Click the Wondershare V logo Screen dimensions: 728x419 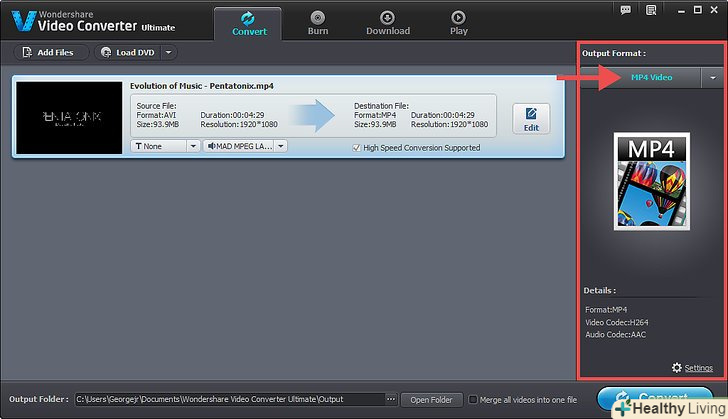coord(24,21)
